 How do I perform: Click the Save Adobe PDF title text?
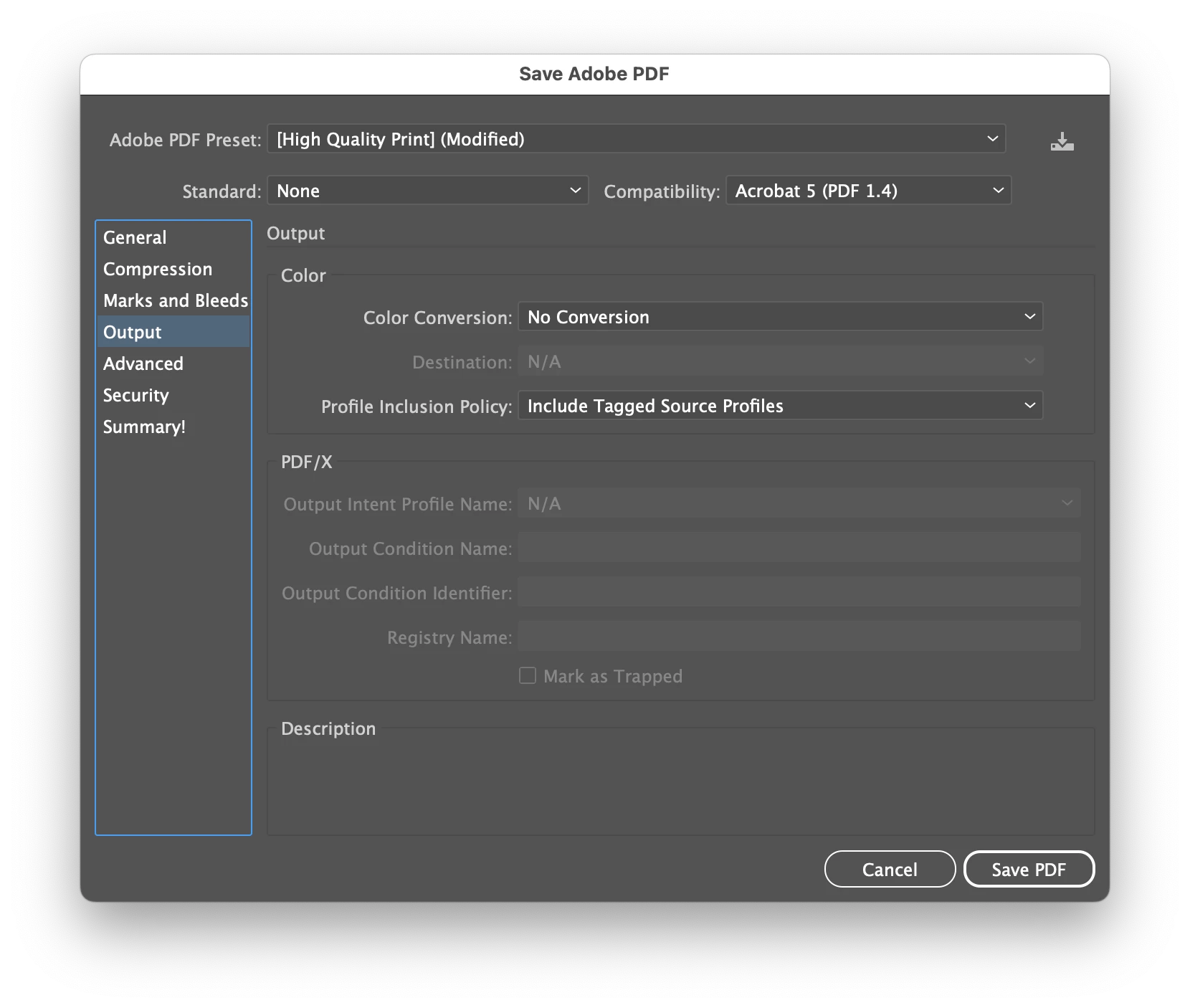tap(594, 74)
